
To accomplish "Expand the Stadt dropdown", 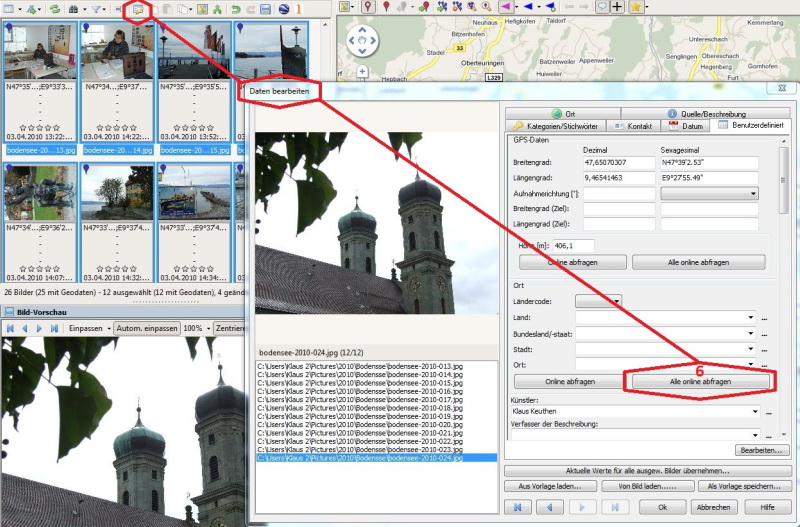I will click(x=751, y=349).
